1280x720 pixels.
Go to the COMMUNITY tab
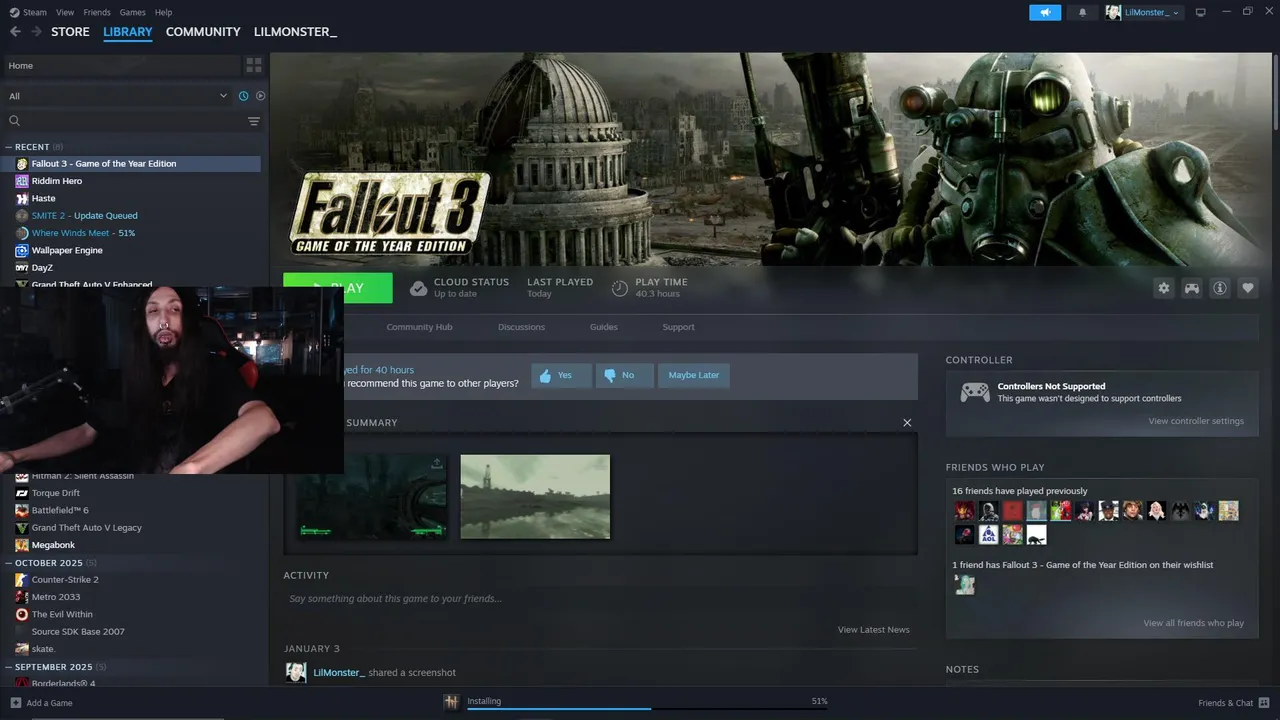click(203, 32)
